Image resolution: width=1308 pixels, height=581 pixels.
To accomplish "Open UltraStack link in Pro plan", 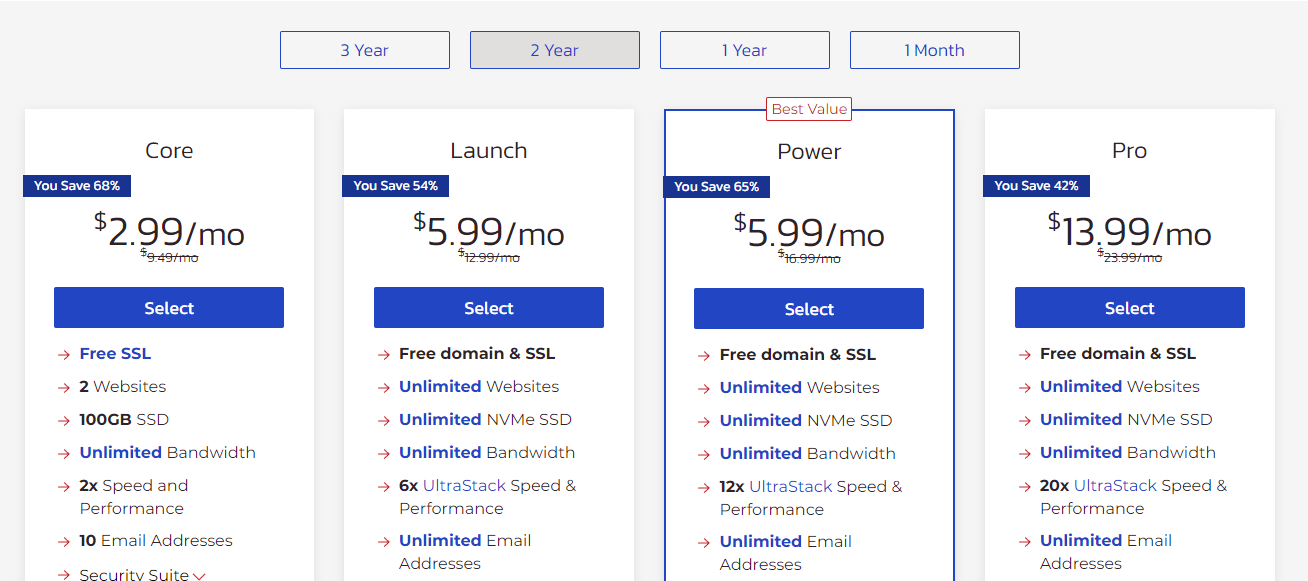I will [x=1115, y=485].
